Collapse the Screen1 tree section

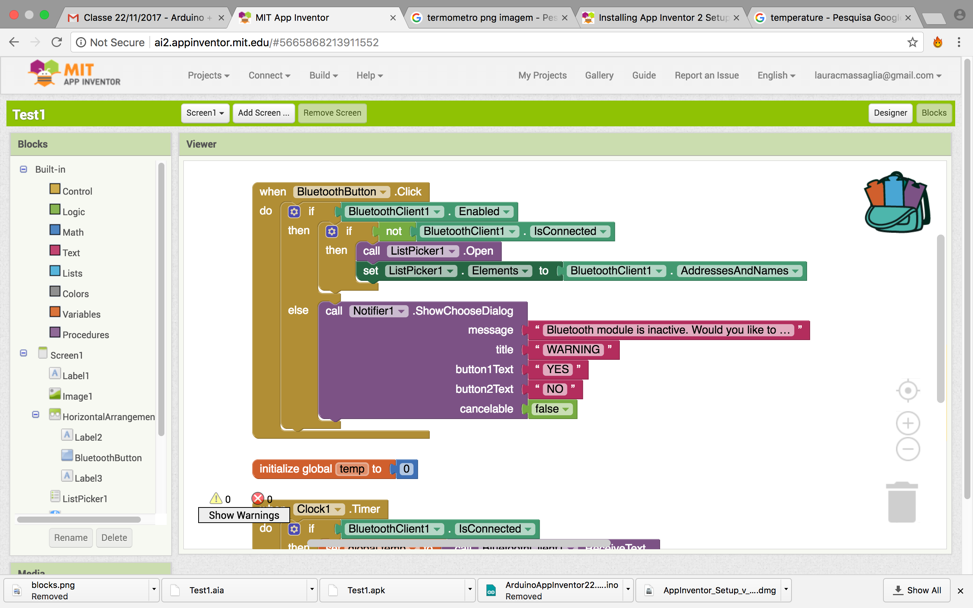24,353
